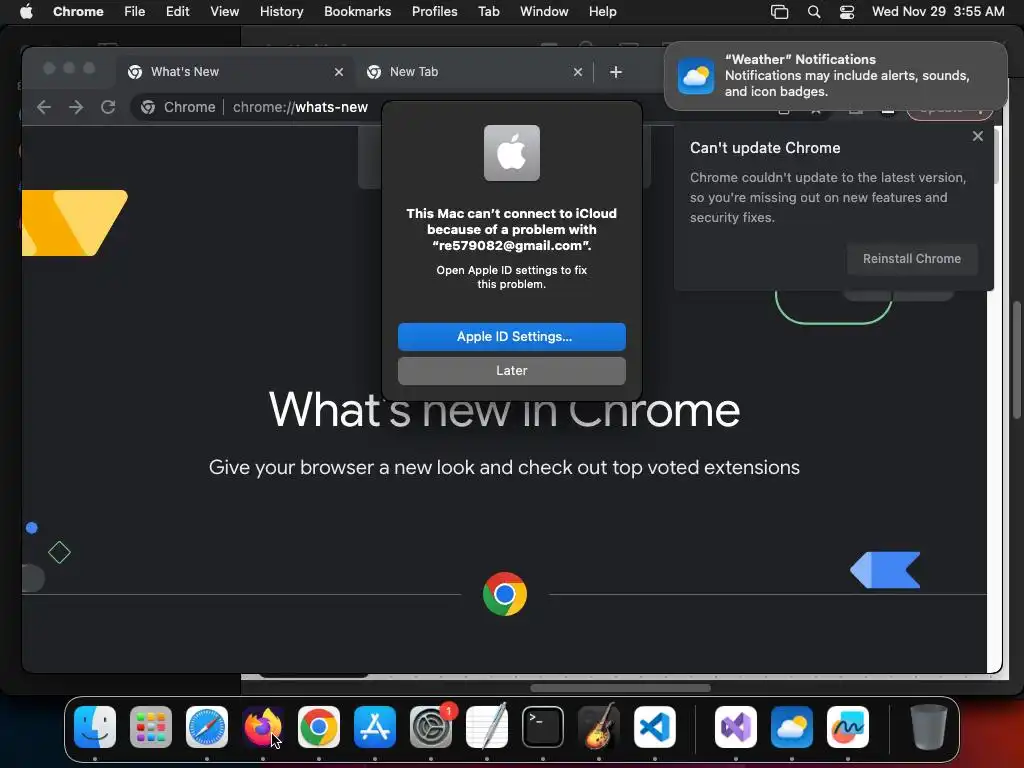Open Visual Studio Code in dock
Screen dimensions: 1024x768
(654, 727)
